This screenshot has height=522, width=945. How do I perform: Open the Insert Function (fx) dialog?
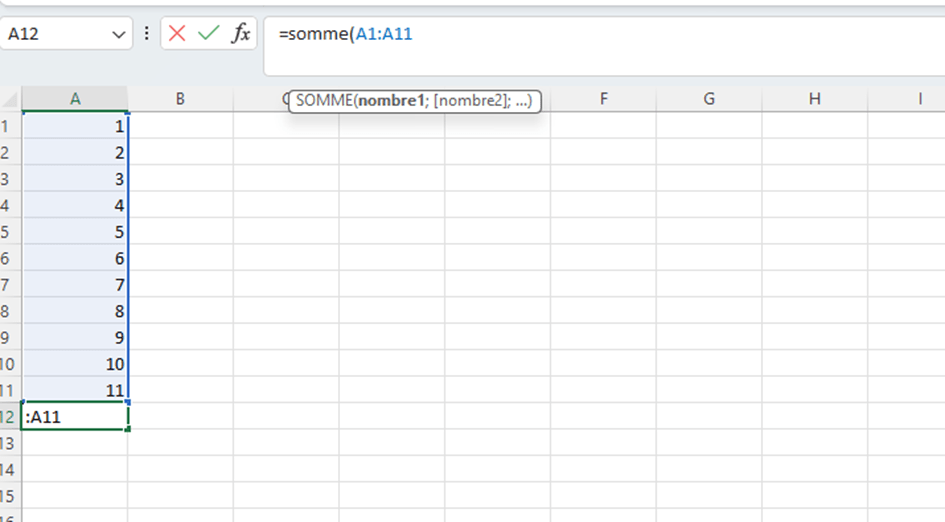pos(241,33)
